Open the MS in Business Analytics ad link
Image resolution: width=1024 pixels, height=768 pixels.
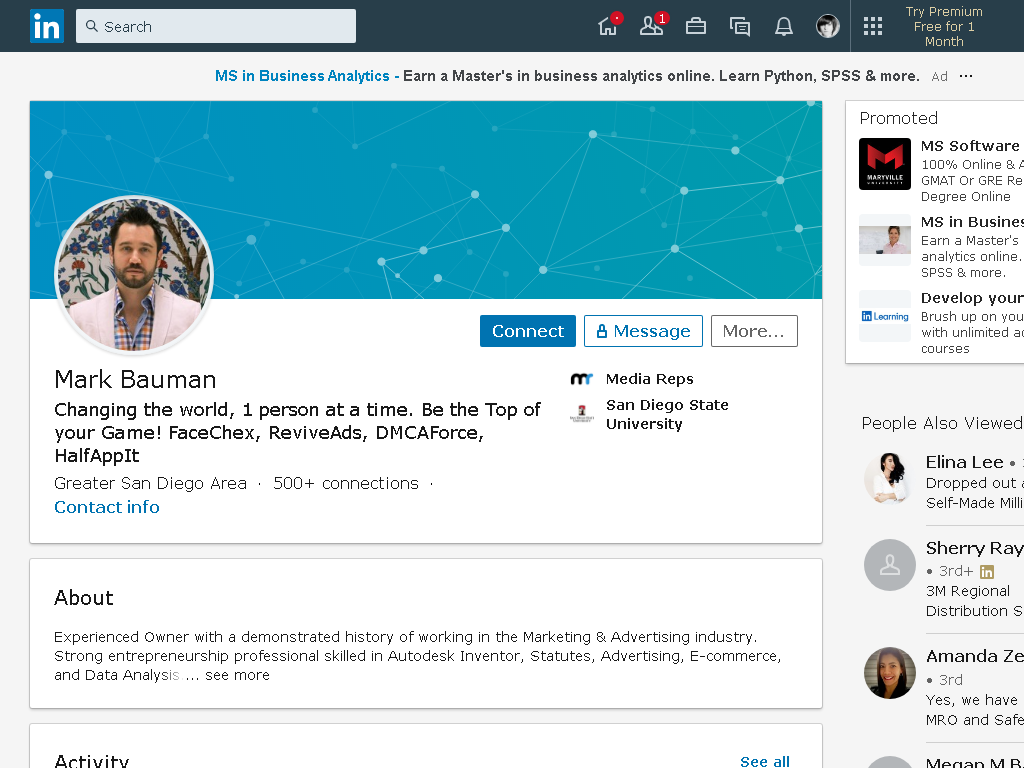coord(302,76)
